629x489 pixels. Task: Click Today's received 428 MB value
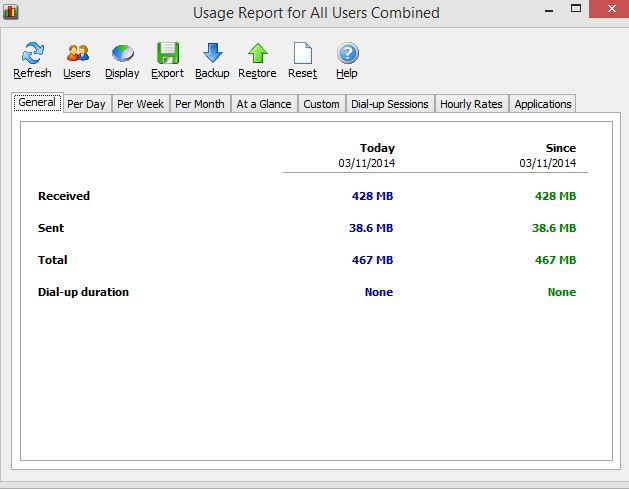pos(373,196)
